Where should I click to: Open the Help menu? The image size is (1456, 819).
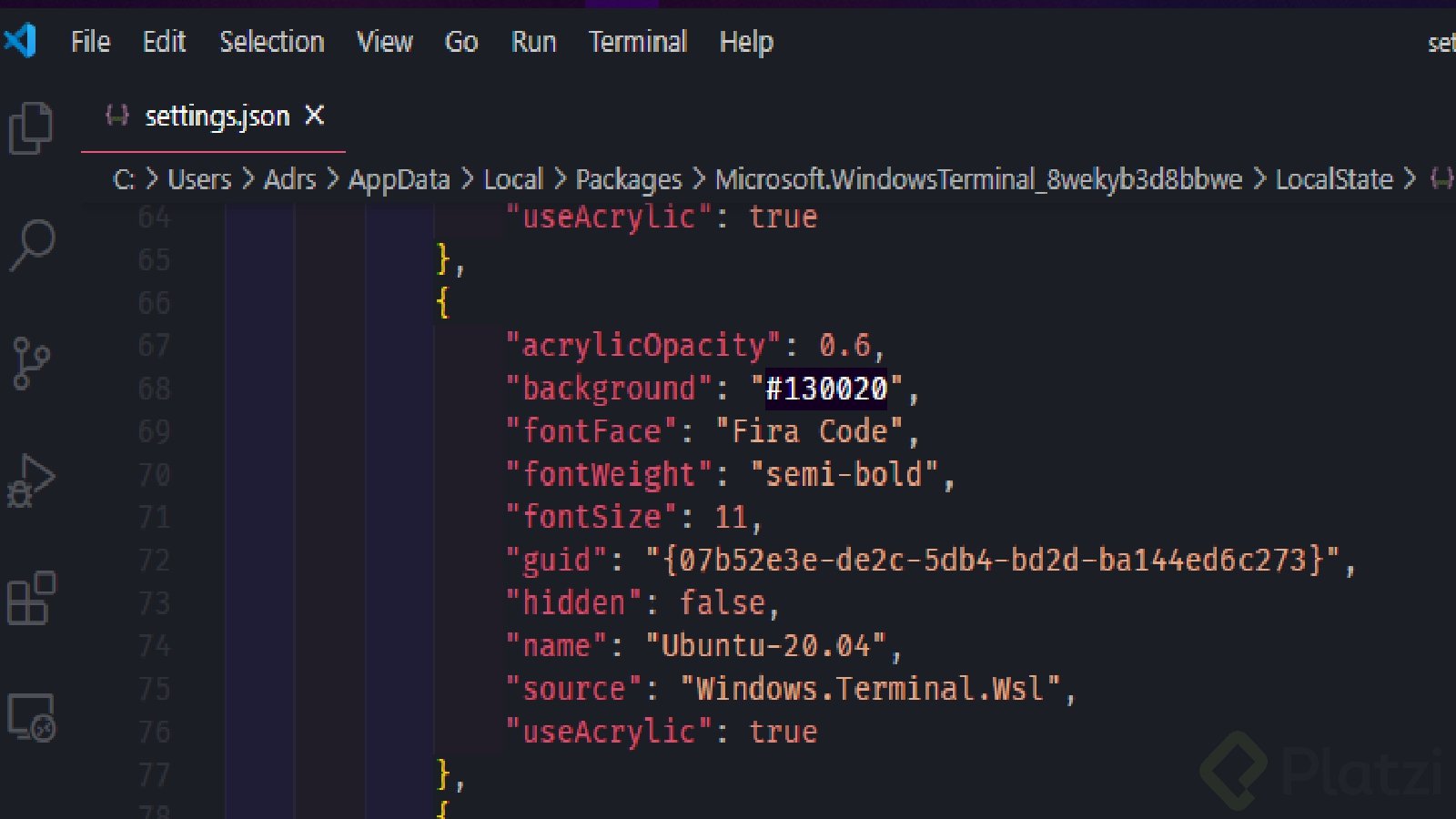(745, 42)
